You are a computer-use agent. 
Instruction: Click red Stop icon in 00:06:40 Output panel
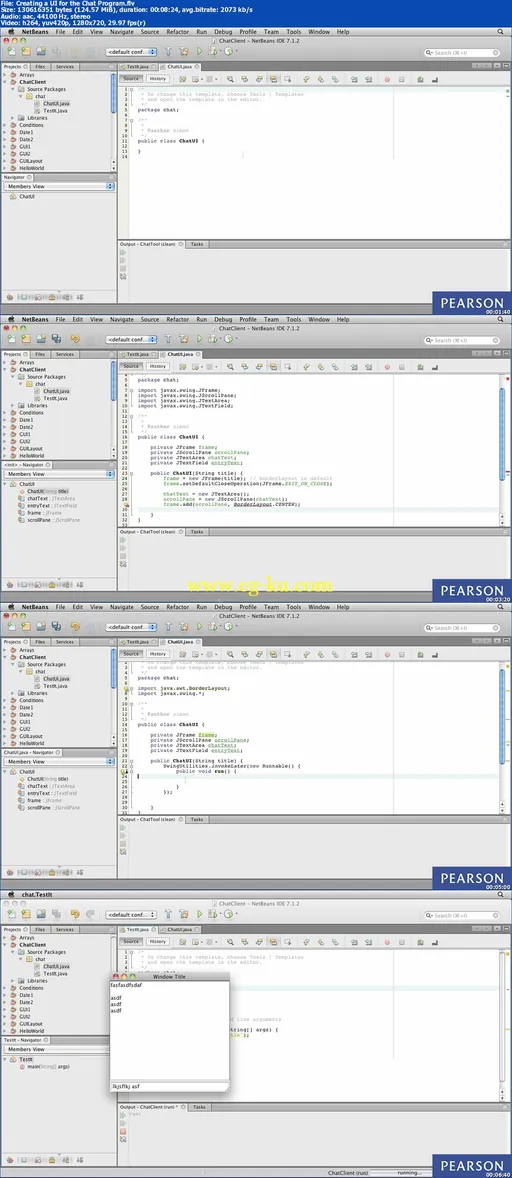point(122,1131)
